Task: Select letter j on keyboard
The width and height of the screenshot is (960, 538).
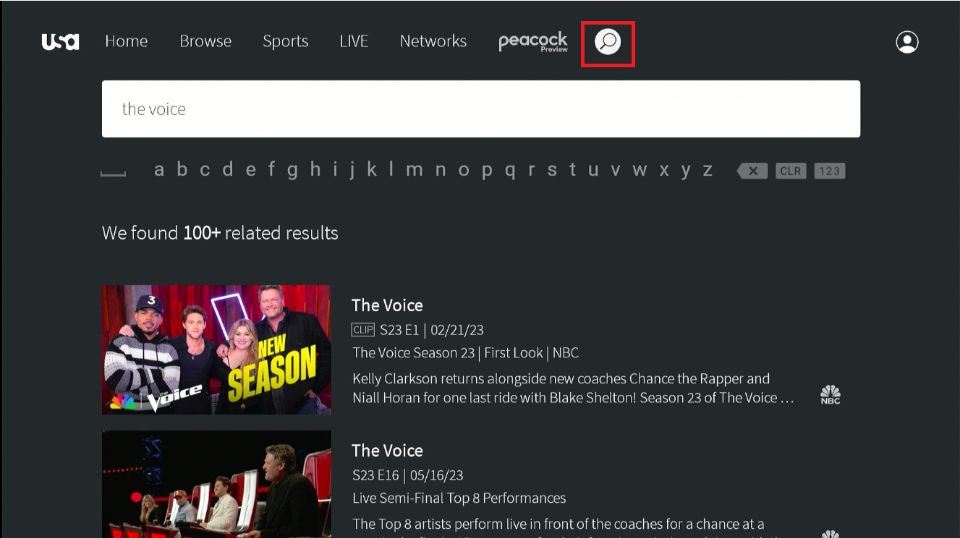Action: point(352,170)
